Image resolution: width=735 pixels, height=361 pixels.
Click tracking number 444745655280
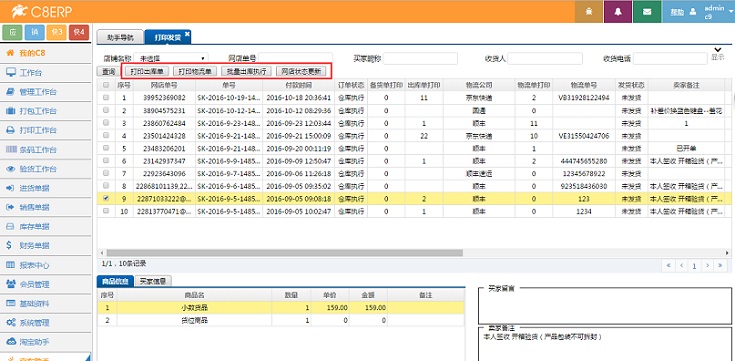point(584,161)
